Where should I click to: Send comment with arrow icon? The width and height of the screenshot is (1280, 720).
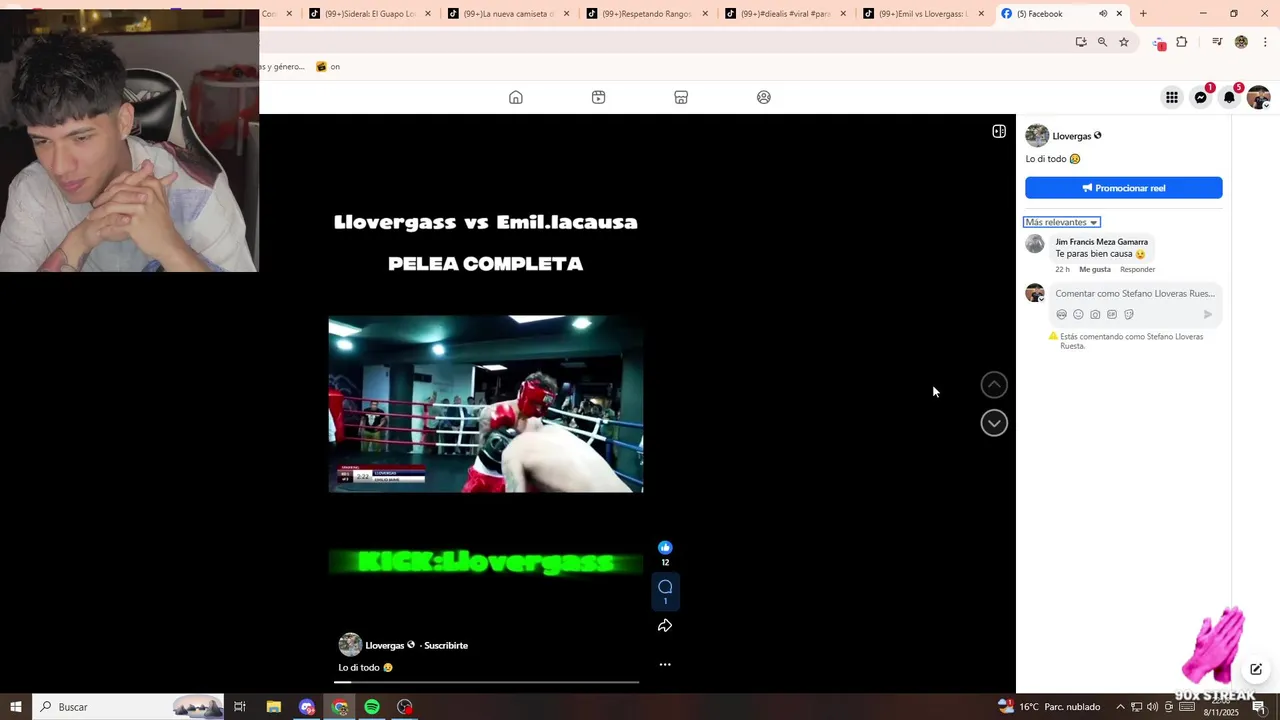coord(1208,314)
